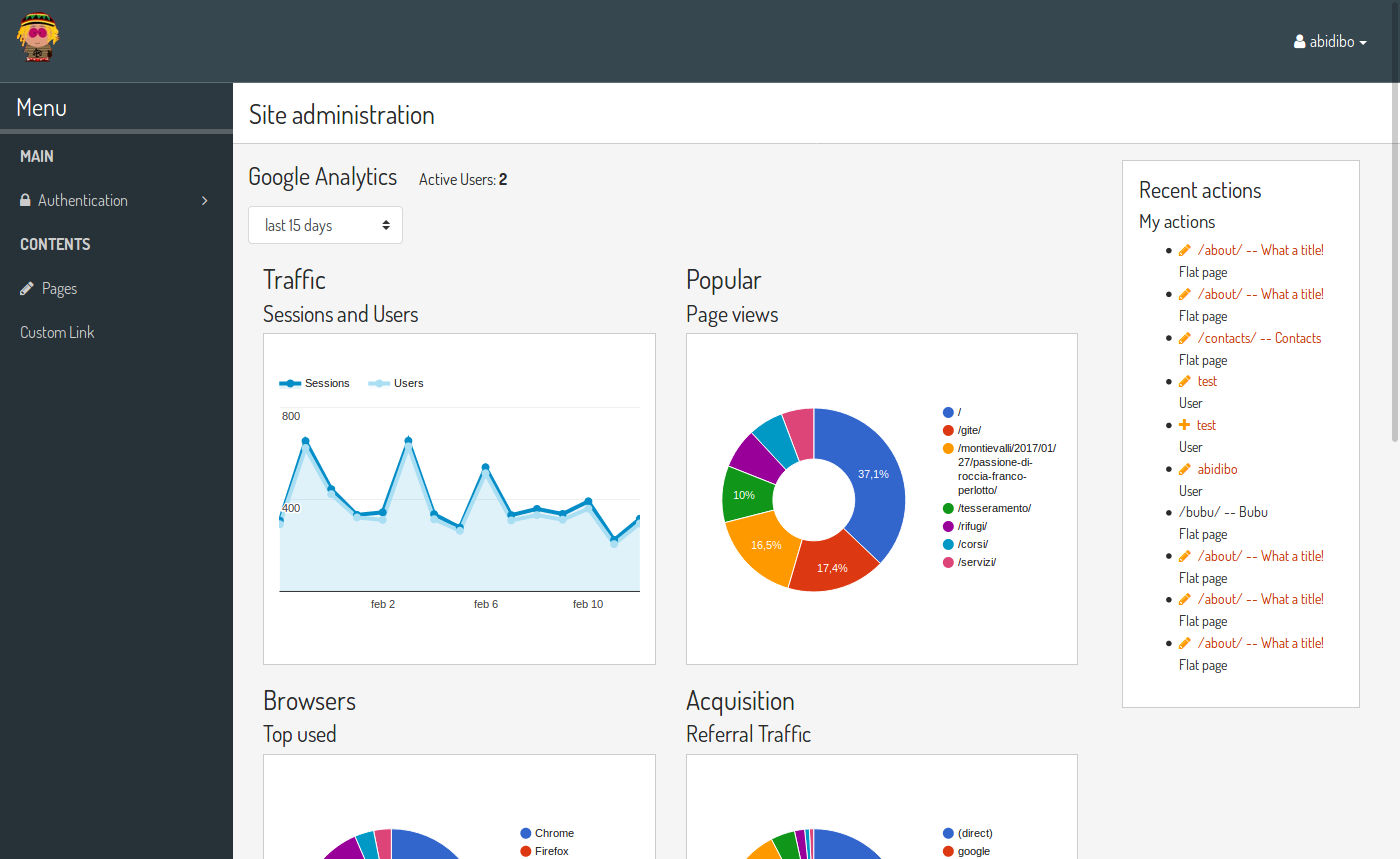Click the 'Recent actions' heading

coord(1200,190)
